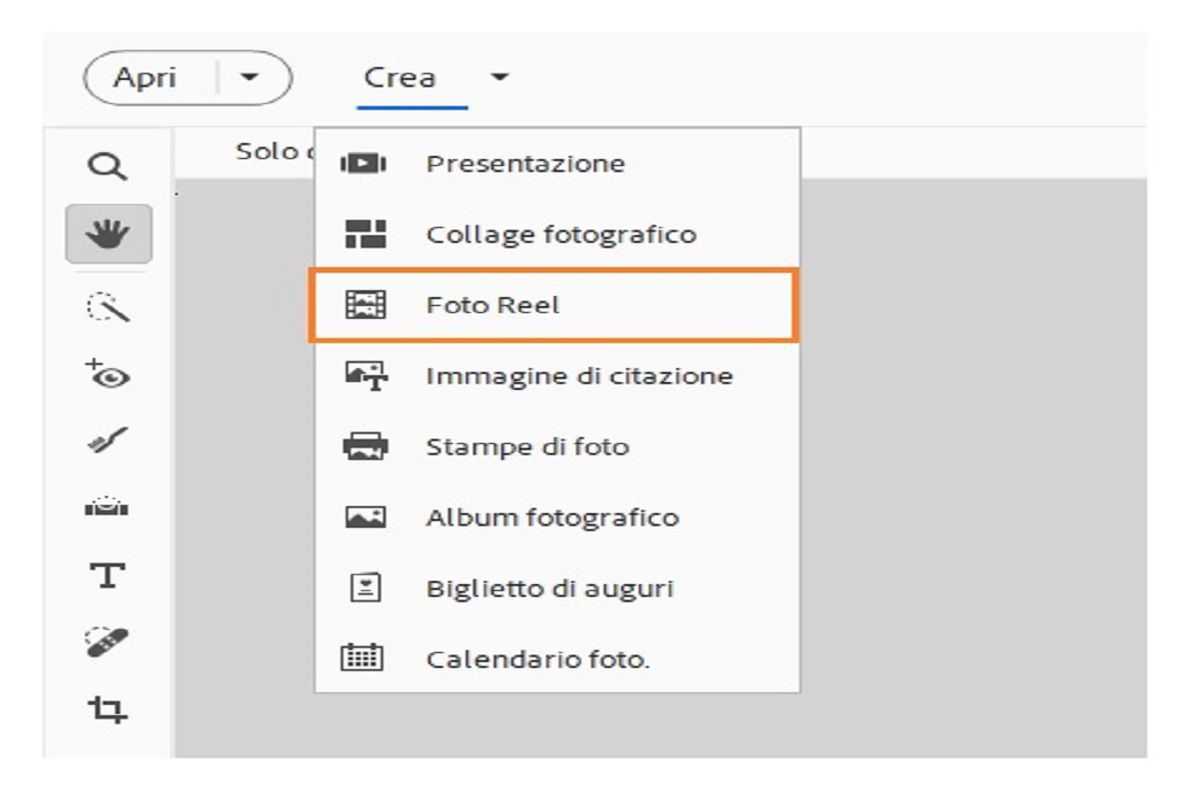Select Stampe di foto menu item

(527, 446)
